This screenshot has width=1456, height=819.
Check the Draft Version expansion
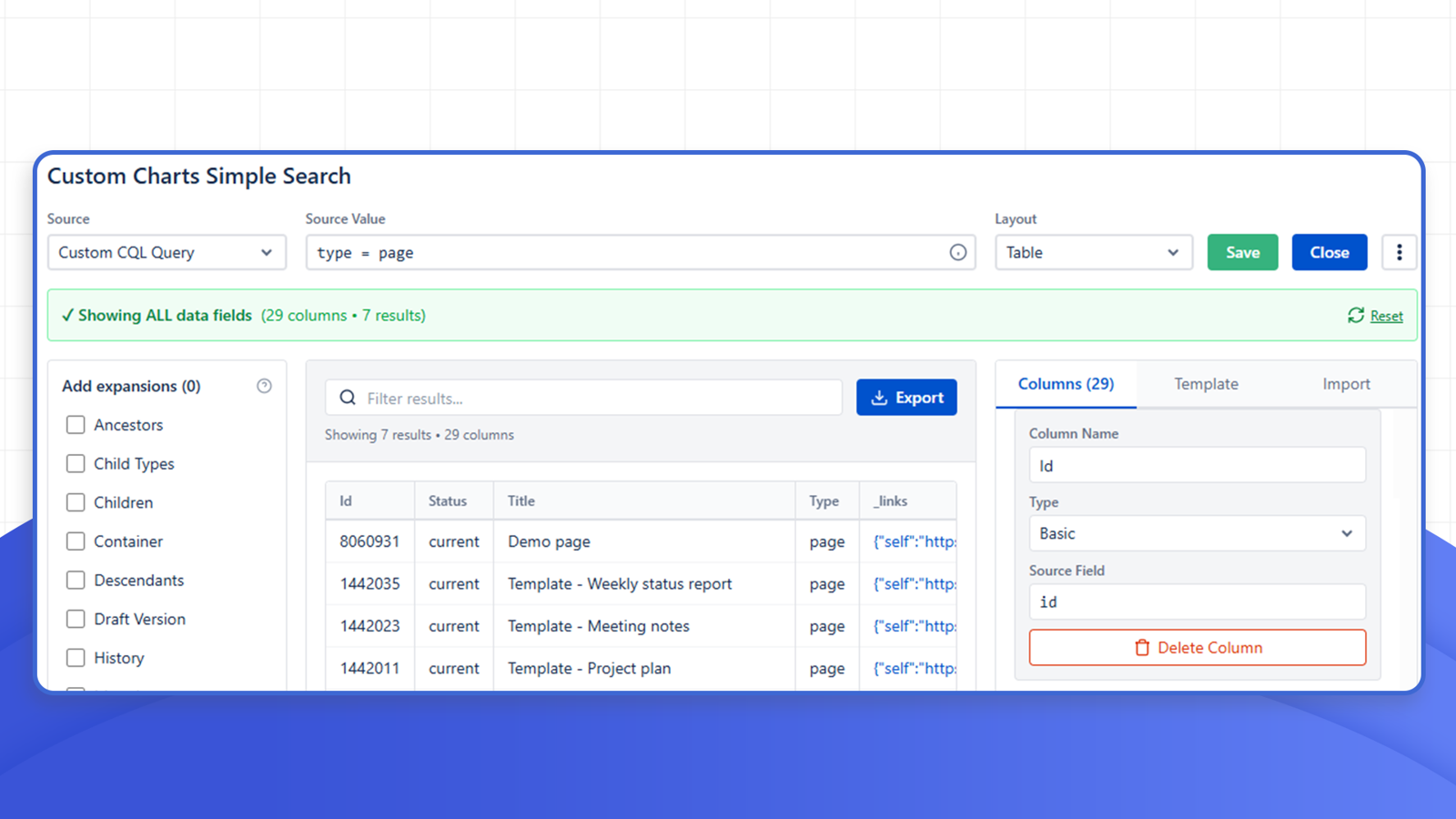(x=76, y=619)
